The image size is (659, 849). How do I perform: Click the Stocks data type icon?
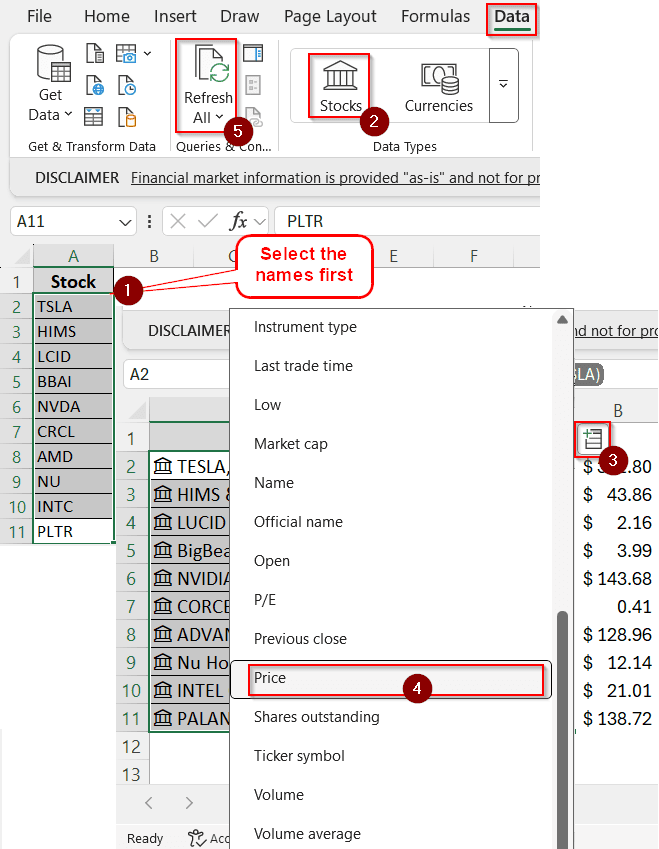click(340, 77)
